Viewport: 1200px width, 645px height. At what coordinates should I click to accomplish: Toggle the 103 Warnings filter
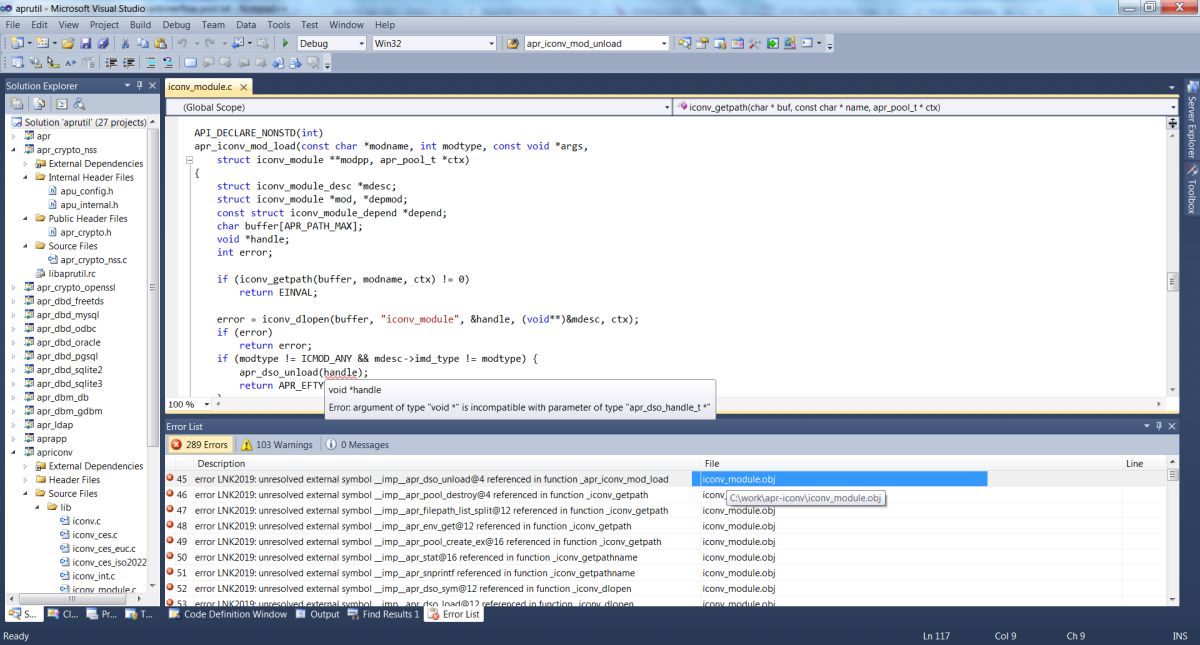pos(277,444)
